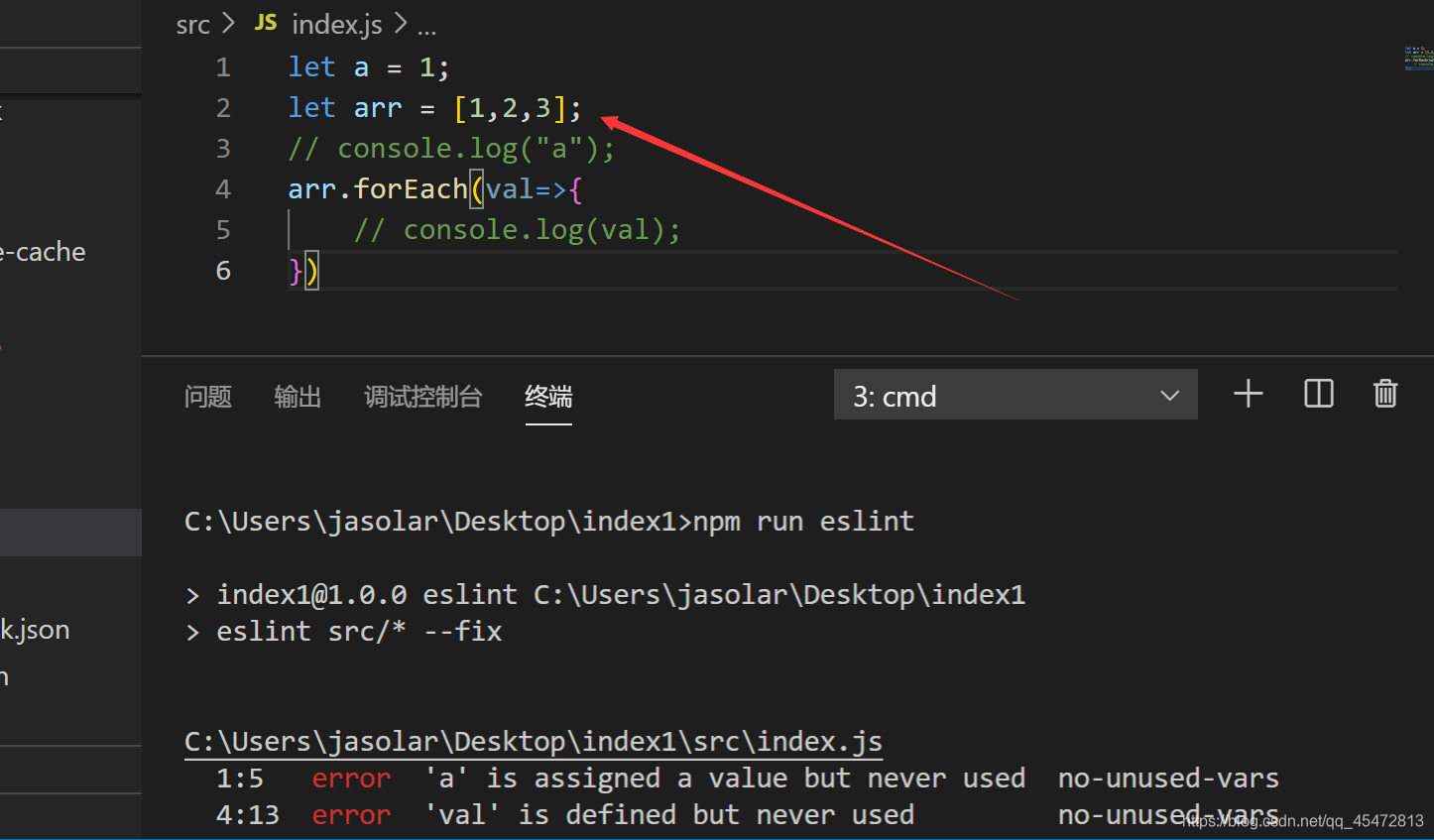Click the '// console.log("a");' comment line
The height and width of the screenshot is (840, 1434).
click(x=451, y=149)
